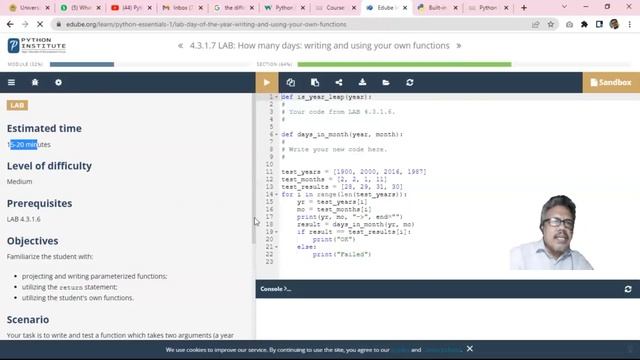Click the site lock icon

58,24
